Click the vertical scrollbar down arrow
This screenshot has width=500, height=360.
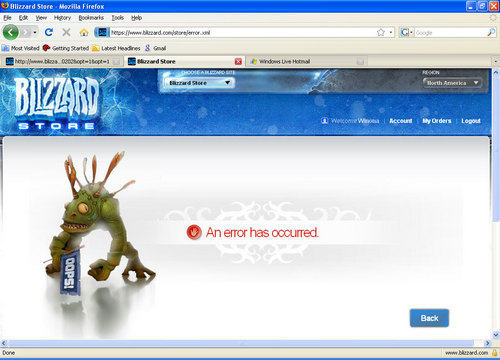pyautogui.click(x=496, y=335)
